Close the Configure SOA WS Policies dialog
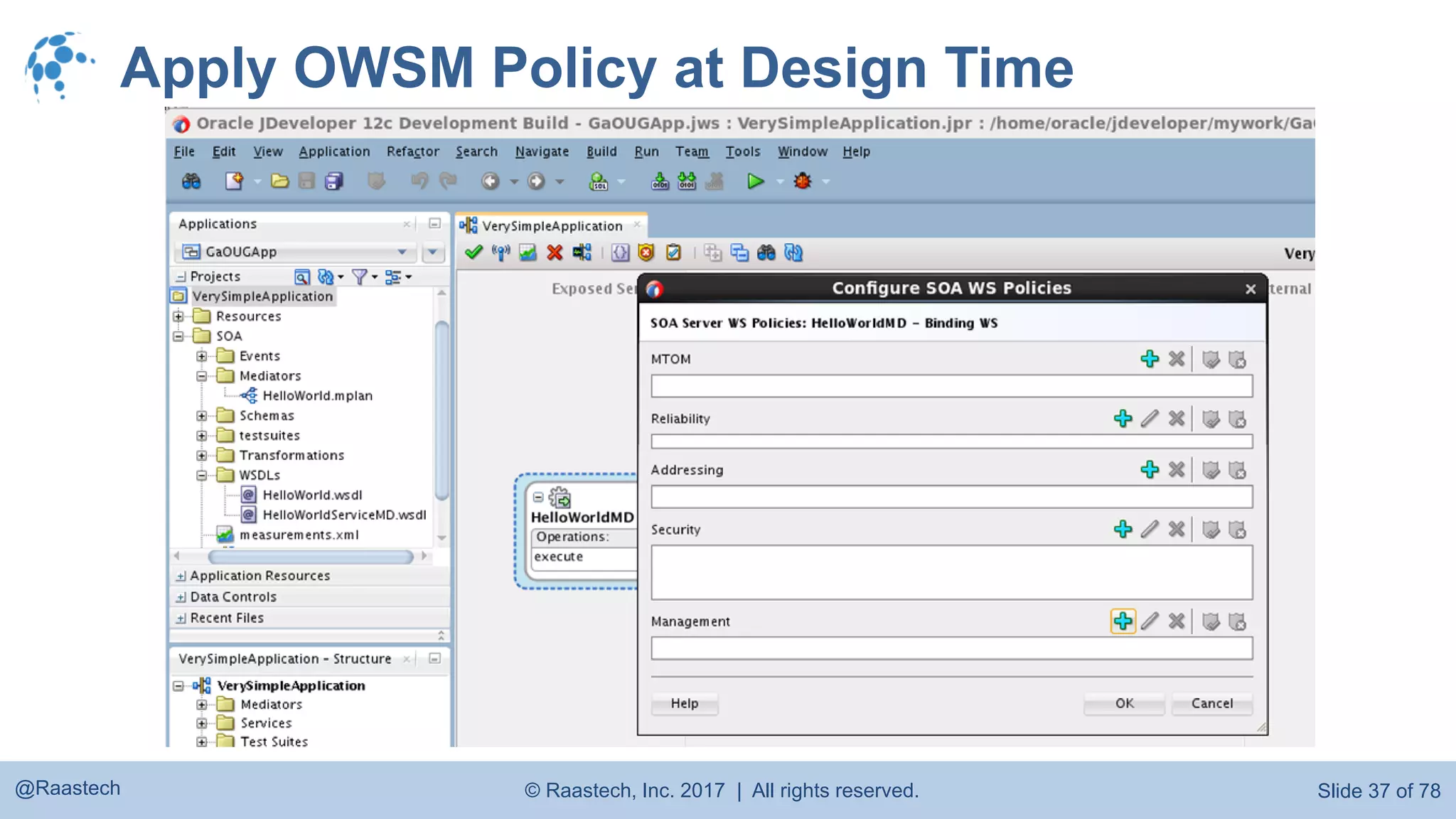The image size is (1456, 819). (1251, 289)
